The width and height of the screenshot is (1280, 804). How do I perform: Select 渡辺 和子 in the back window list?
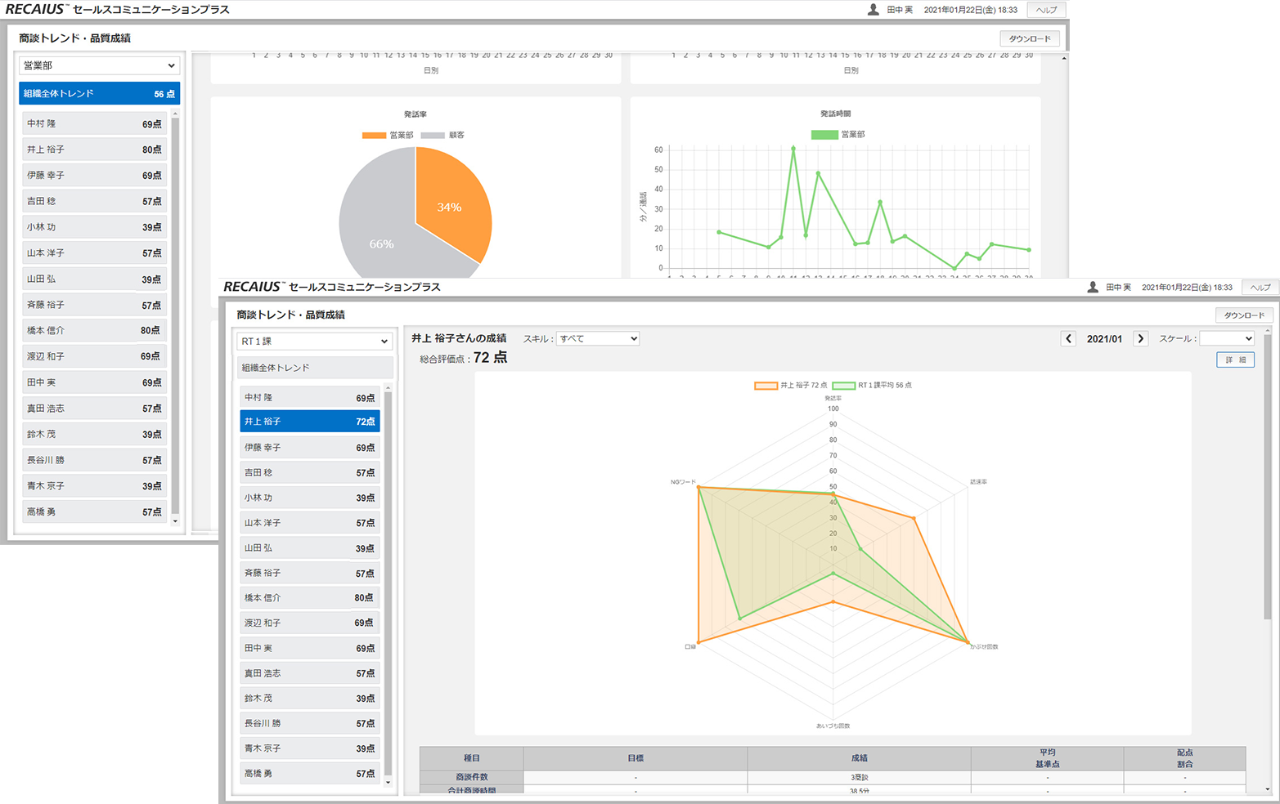95,356
